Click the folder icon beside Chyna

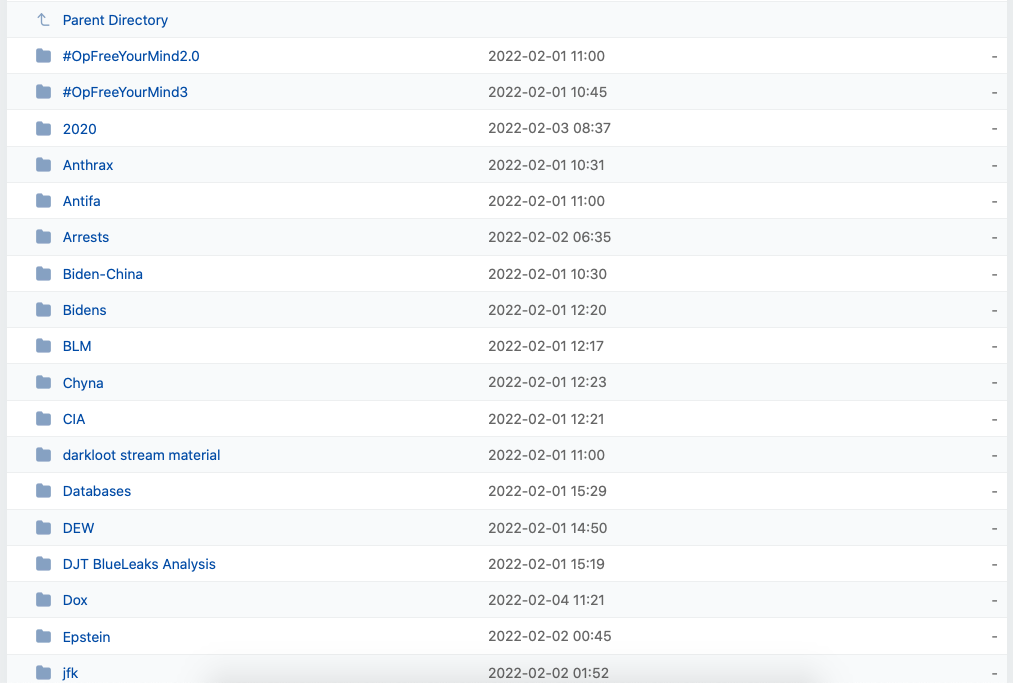(43, 383)
